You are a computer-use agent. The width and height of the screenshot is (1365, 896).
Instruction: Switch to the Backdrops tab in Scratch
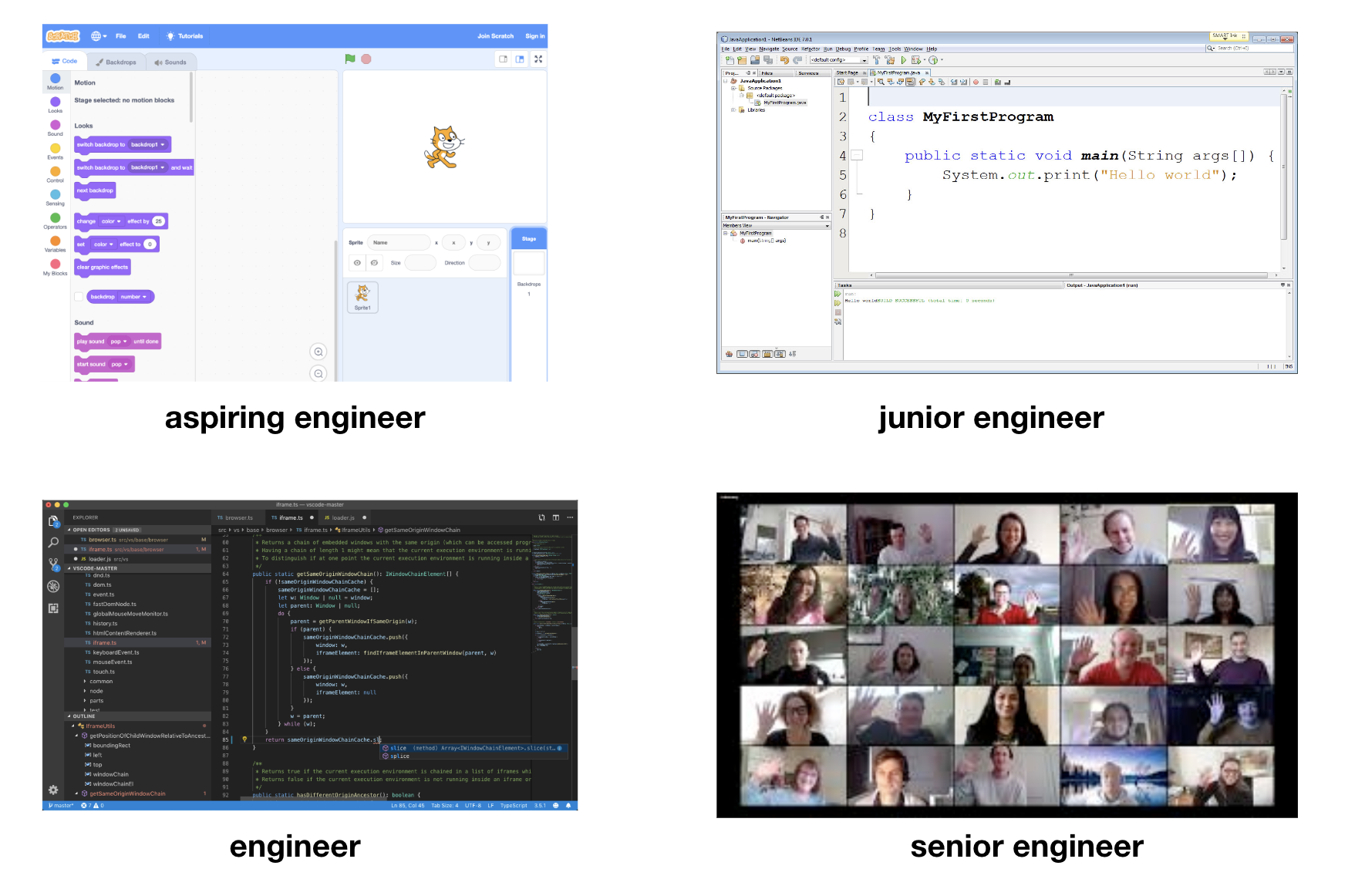[x=116, y=62]
